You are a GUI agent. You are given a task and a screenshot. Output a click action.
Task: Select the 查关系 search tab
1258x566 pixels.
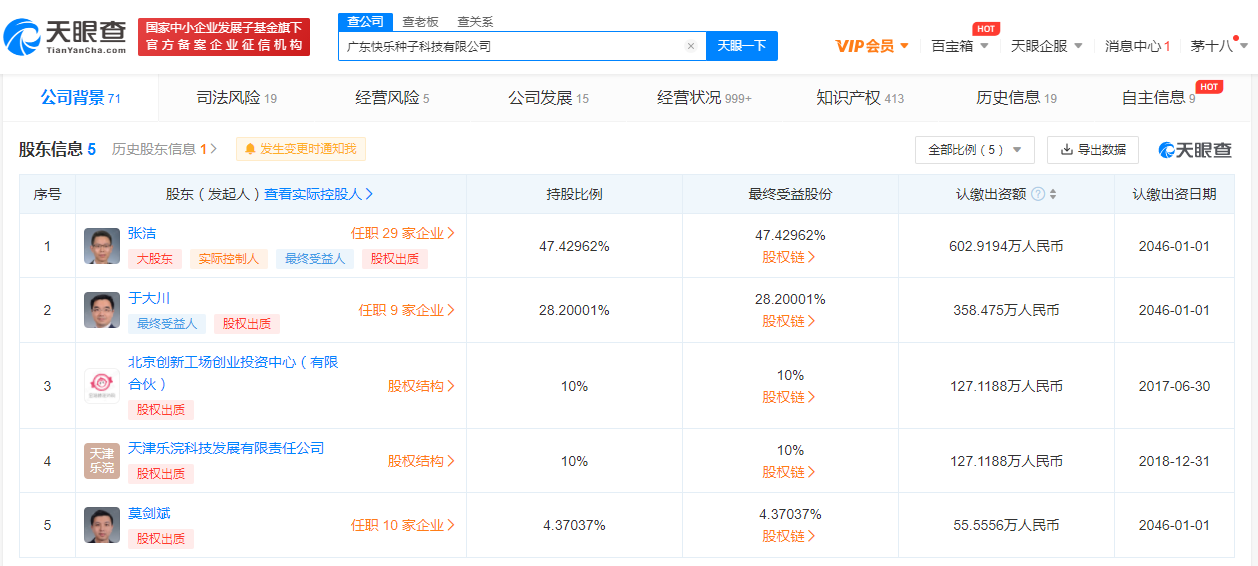point(475,22)
